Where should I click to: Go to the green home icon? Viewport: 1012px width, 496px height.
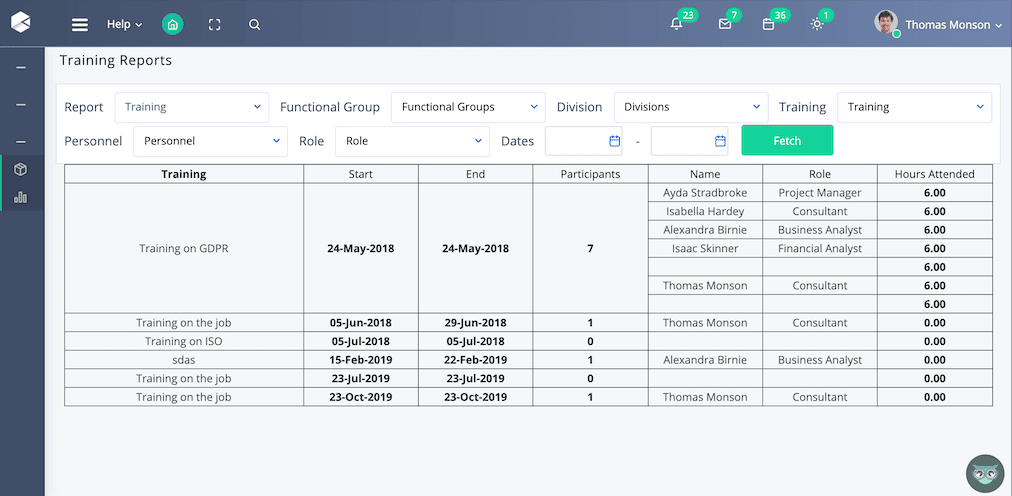click(x=173, y=25)
